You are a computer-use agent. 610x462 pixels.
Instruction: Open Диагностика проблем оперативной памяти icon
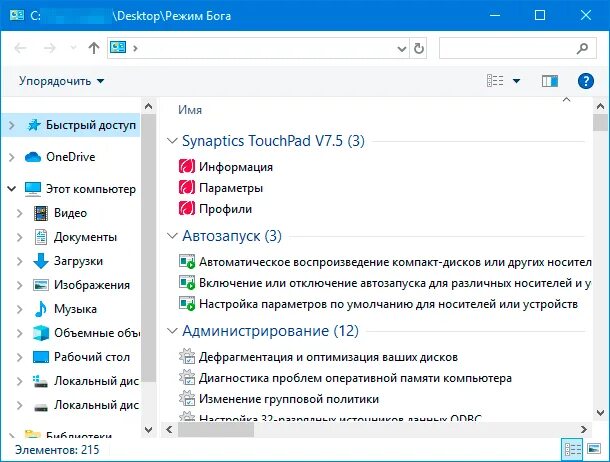[187, 378]
